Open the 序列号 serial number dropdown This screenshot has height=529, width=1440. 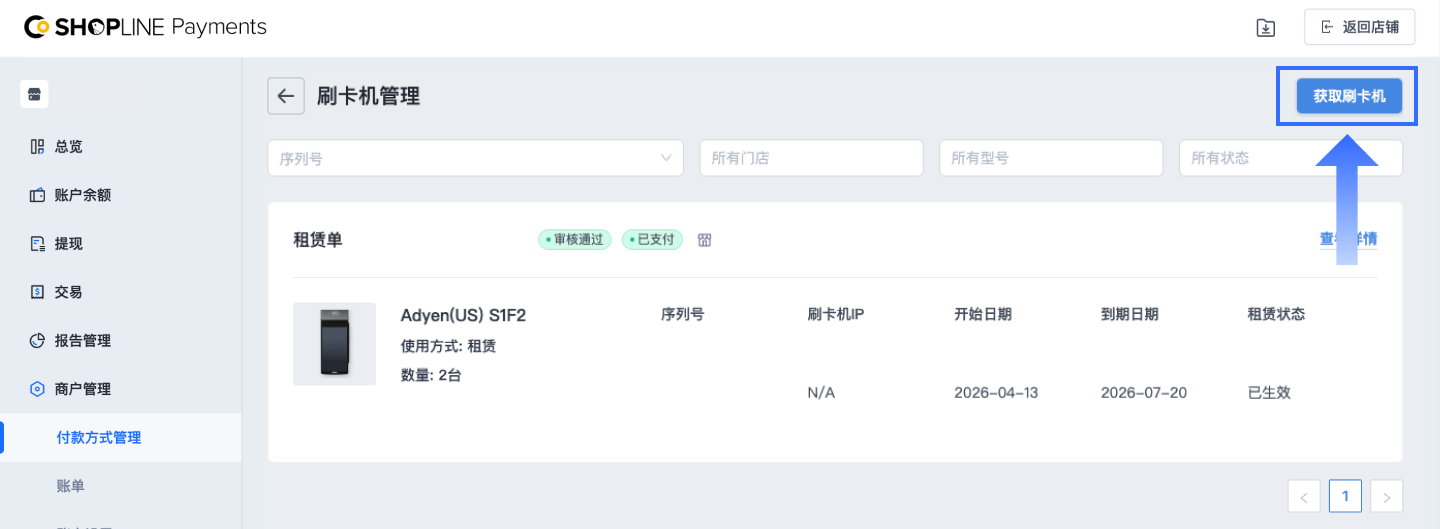(475, 158)
